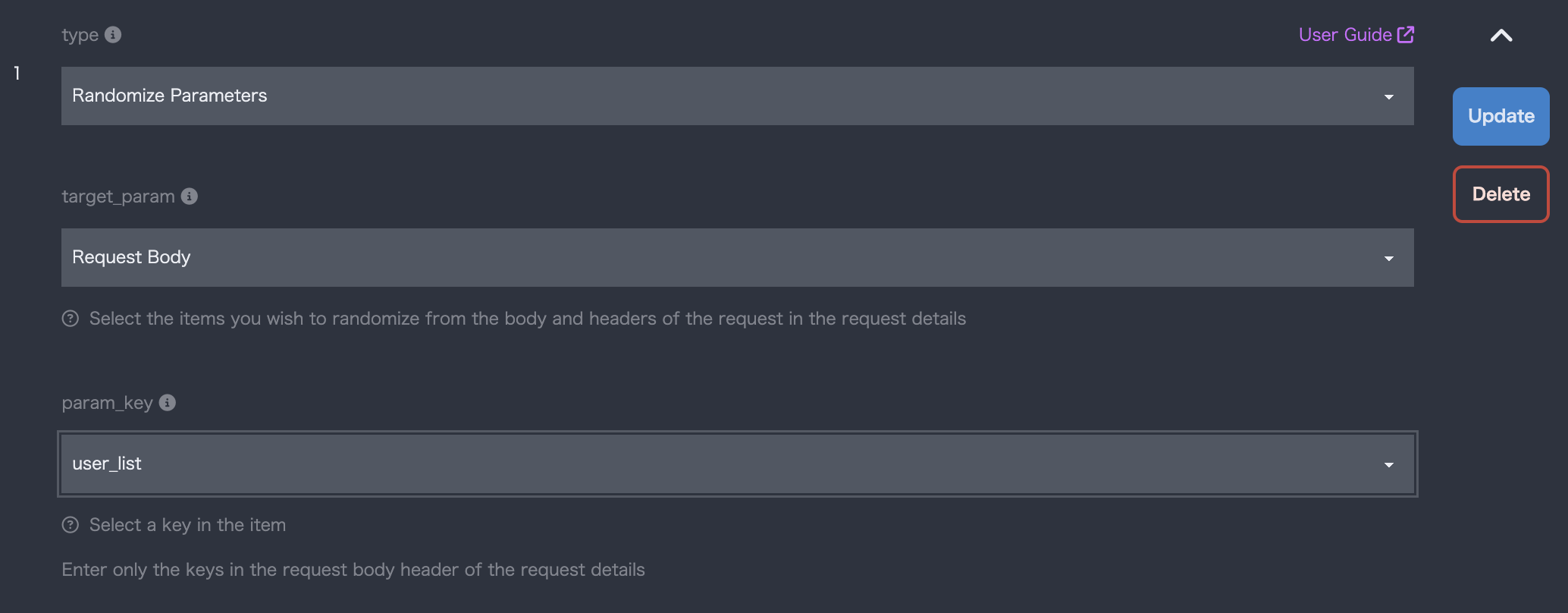This screenshot has width=1568, height=613.
Task: Click the info icon beside param_key
Action: pos(168,403)
